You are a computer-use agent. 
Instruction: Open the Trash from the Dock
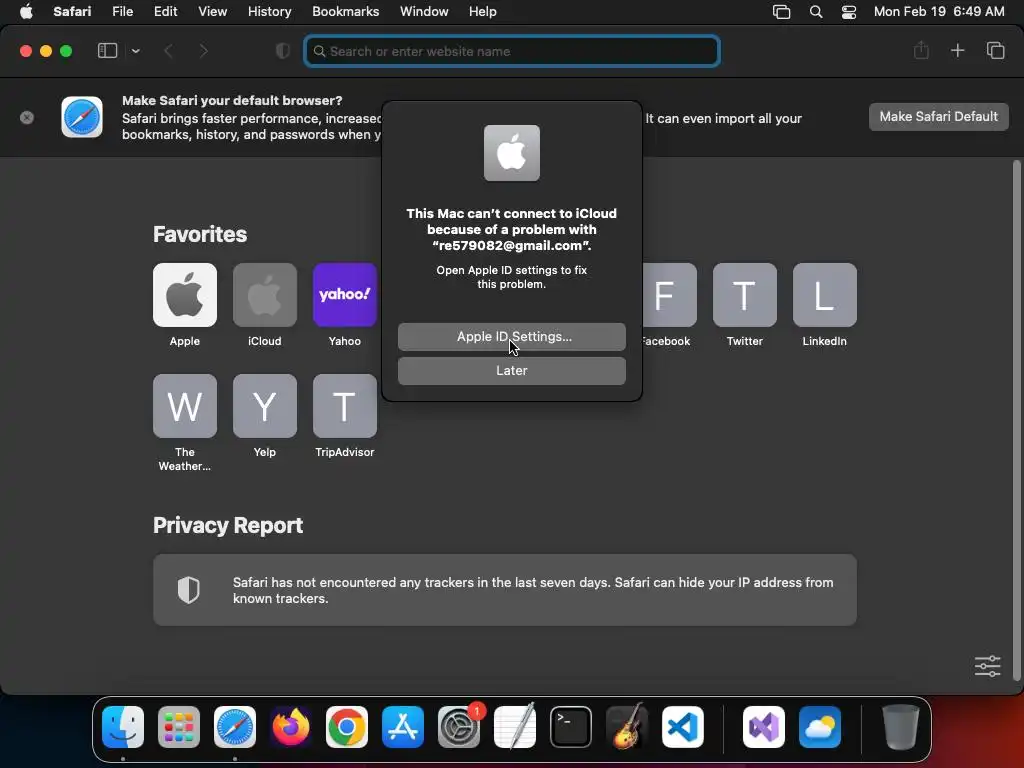pyautogui.click(x=901, y=727)
